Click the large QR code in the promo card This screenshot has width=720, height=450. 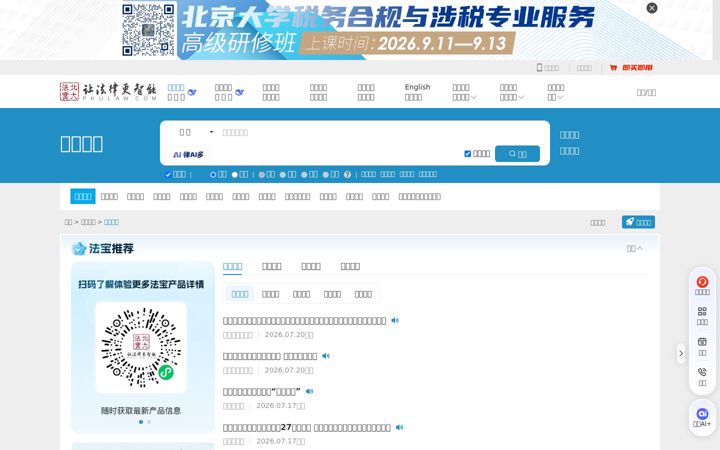coord(141,347)
